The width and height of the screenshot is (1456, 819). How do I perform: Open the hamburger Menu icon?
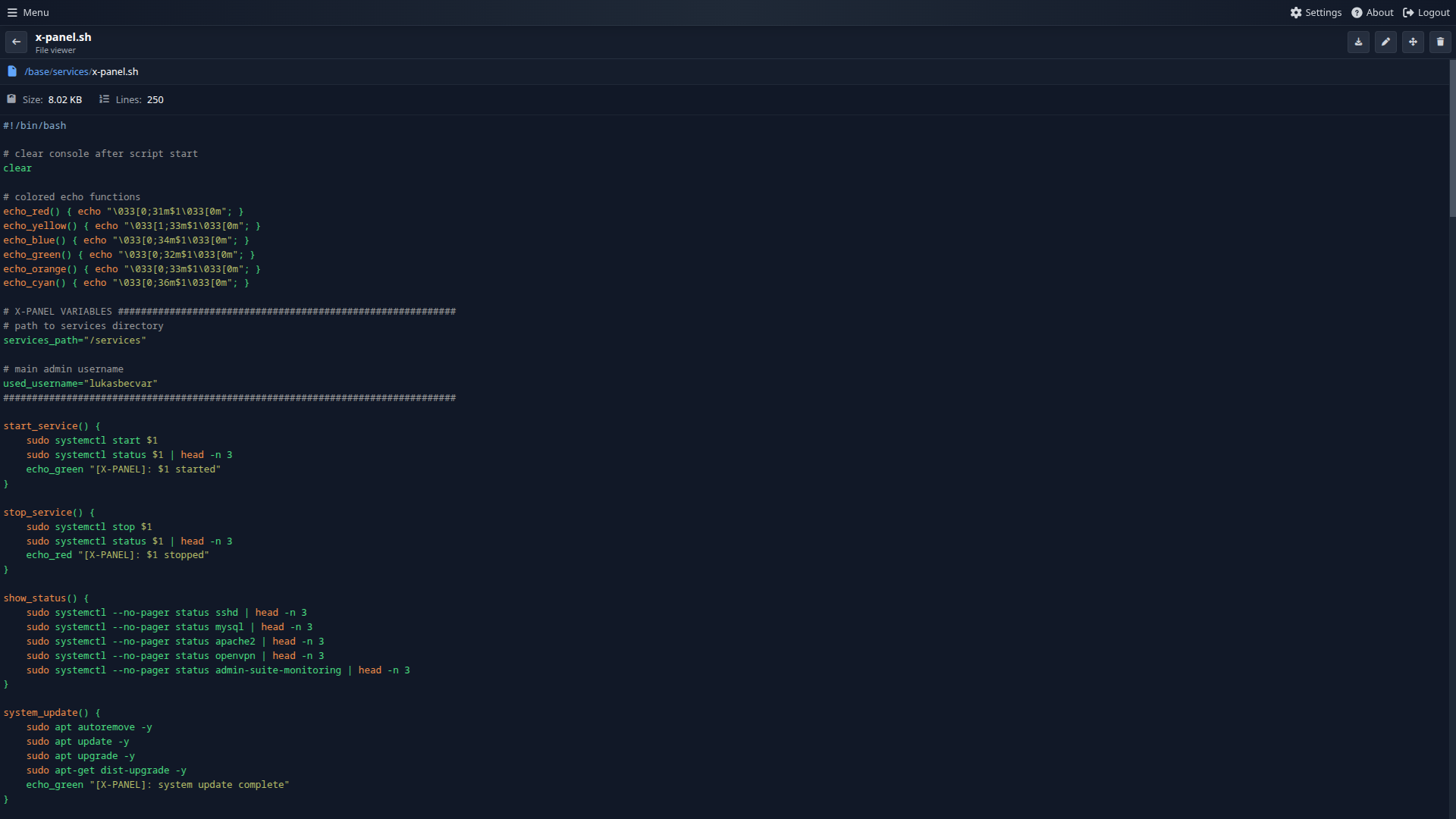[11, 12]
